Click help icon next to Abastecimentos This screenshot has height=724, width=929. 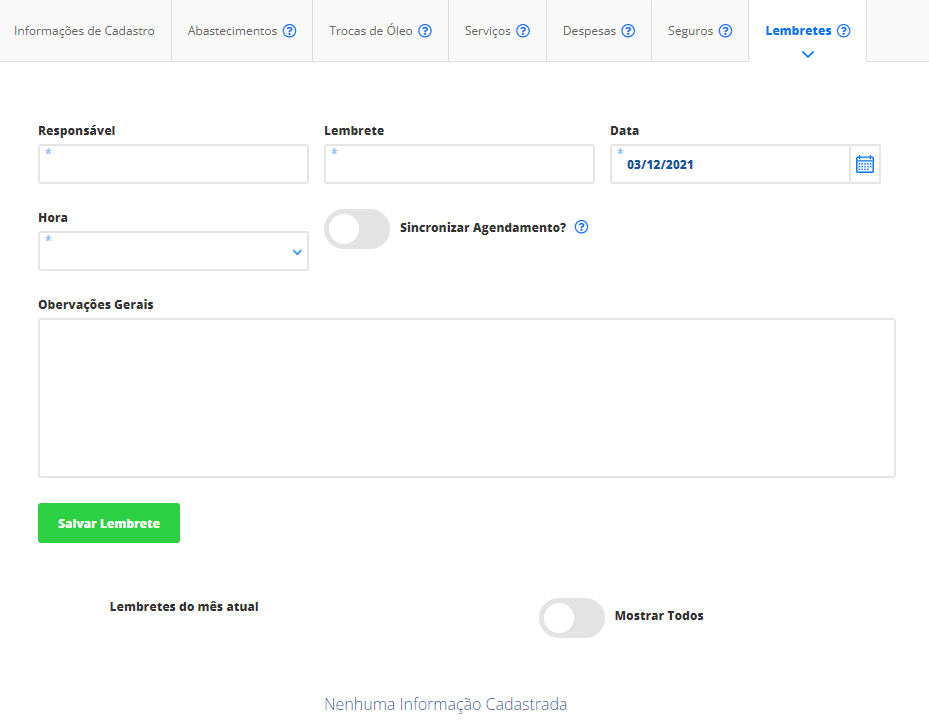(x=289, y=31)
